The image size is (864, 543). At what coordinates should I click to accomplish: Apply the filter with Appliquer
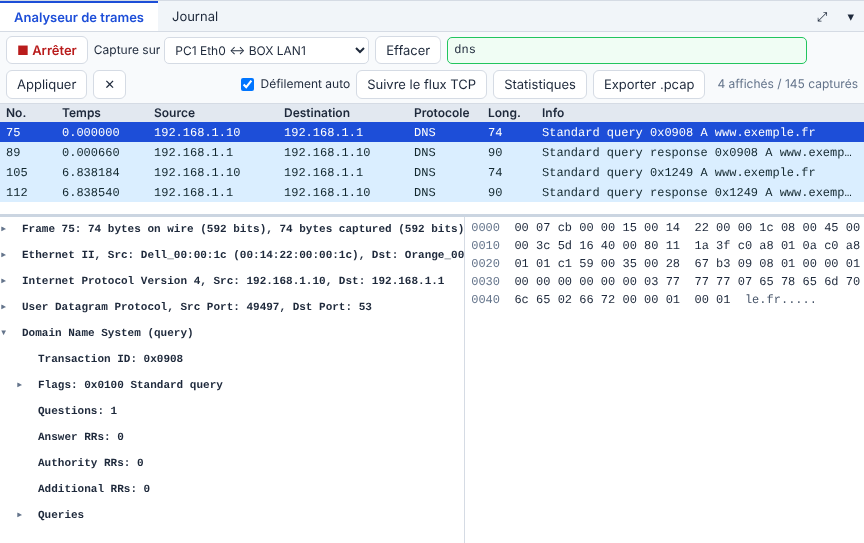(46, 84)
